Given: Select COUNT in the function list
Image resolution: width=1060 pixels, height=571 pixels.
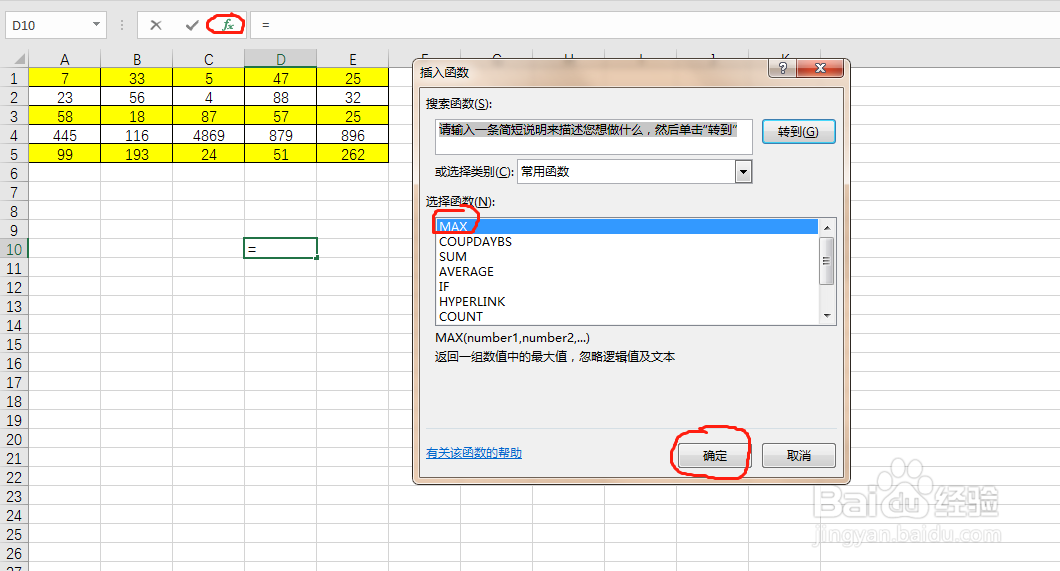Looking at the screenshot, I should pos(627,316).
